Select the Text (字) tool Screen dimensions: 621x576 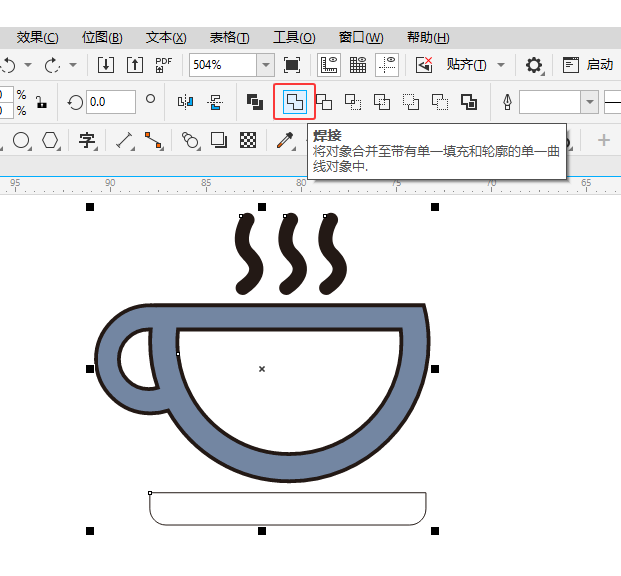coord(88,140)
